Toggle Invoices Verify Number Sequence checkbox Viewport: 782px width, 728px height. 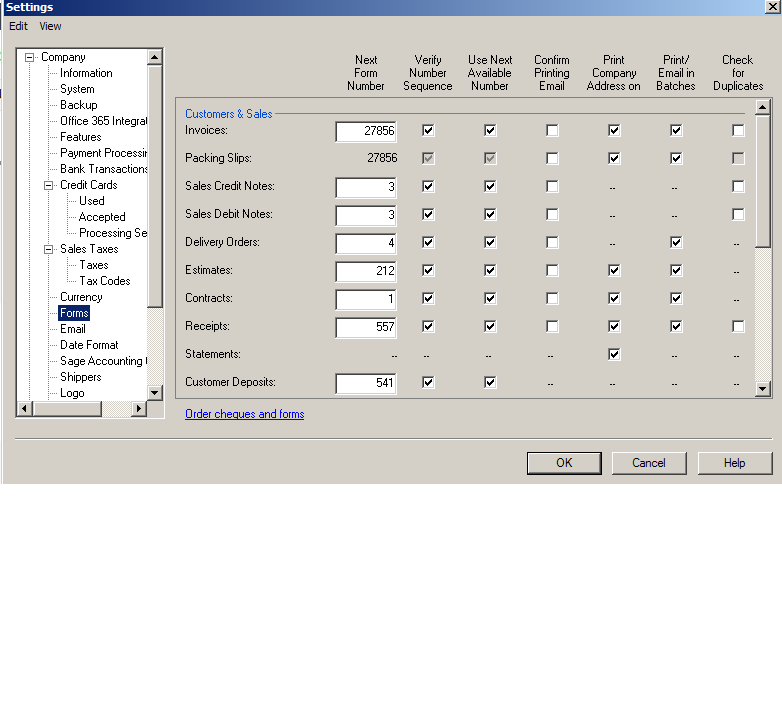428,131
